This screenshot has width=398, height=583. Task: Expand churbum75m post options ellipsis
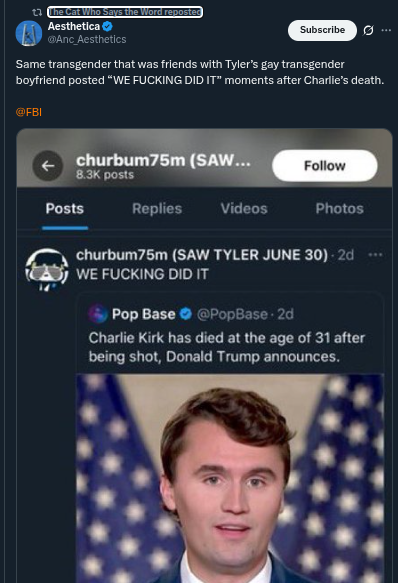[x=375, y=255]
